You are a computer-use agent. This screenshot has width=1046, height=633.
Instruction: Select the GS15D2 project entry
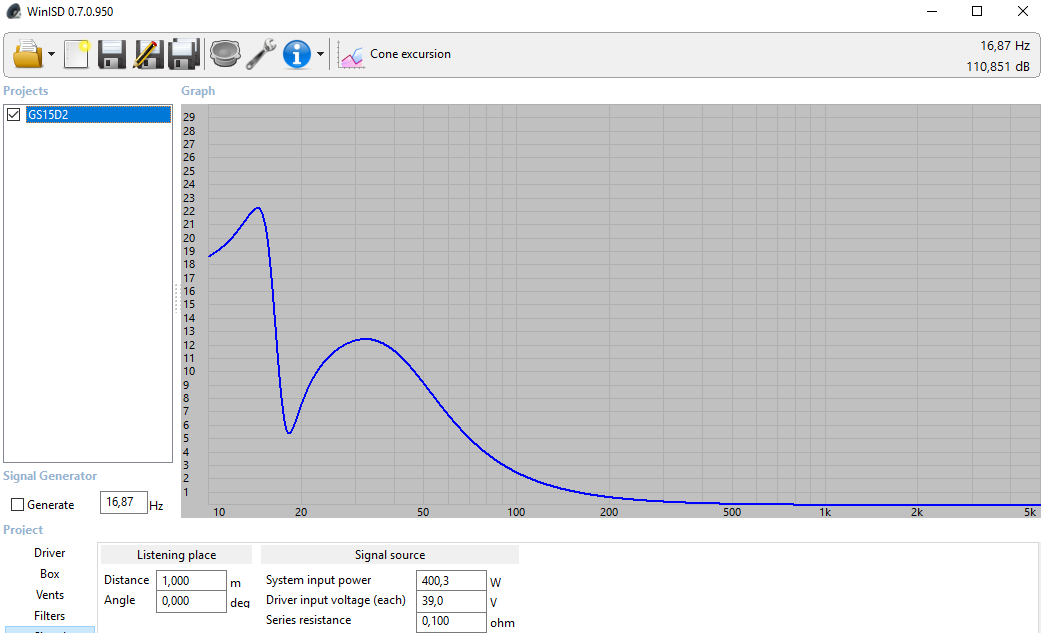point(98,115)
